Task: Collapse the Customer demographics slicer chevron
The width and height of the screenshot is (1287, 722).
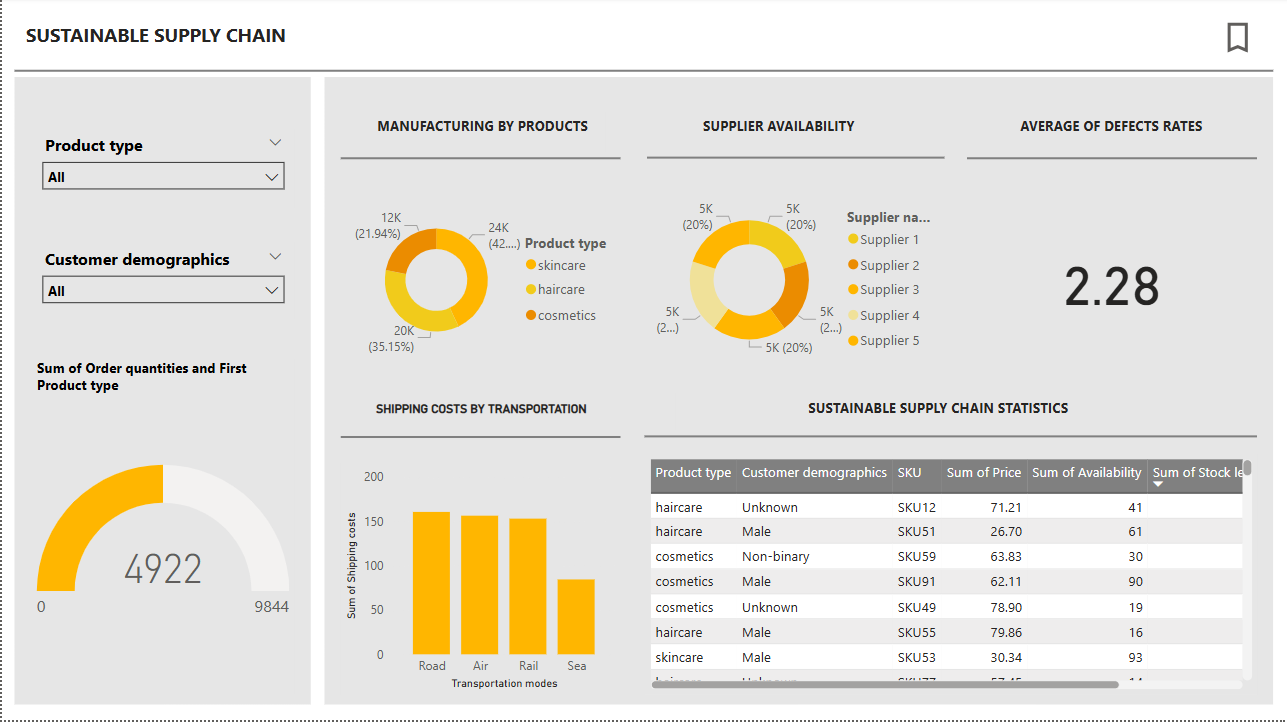Action: pos(275,256)
